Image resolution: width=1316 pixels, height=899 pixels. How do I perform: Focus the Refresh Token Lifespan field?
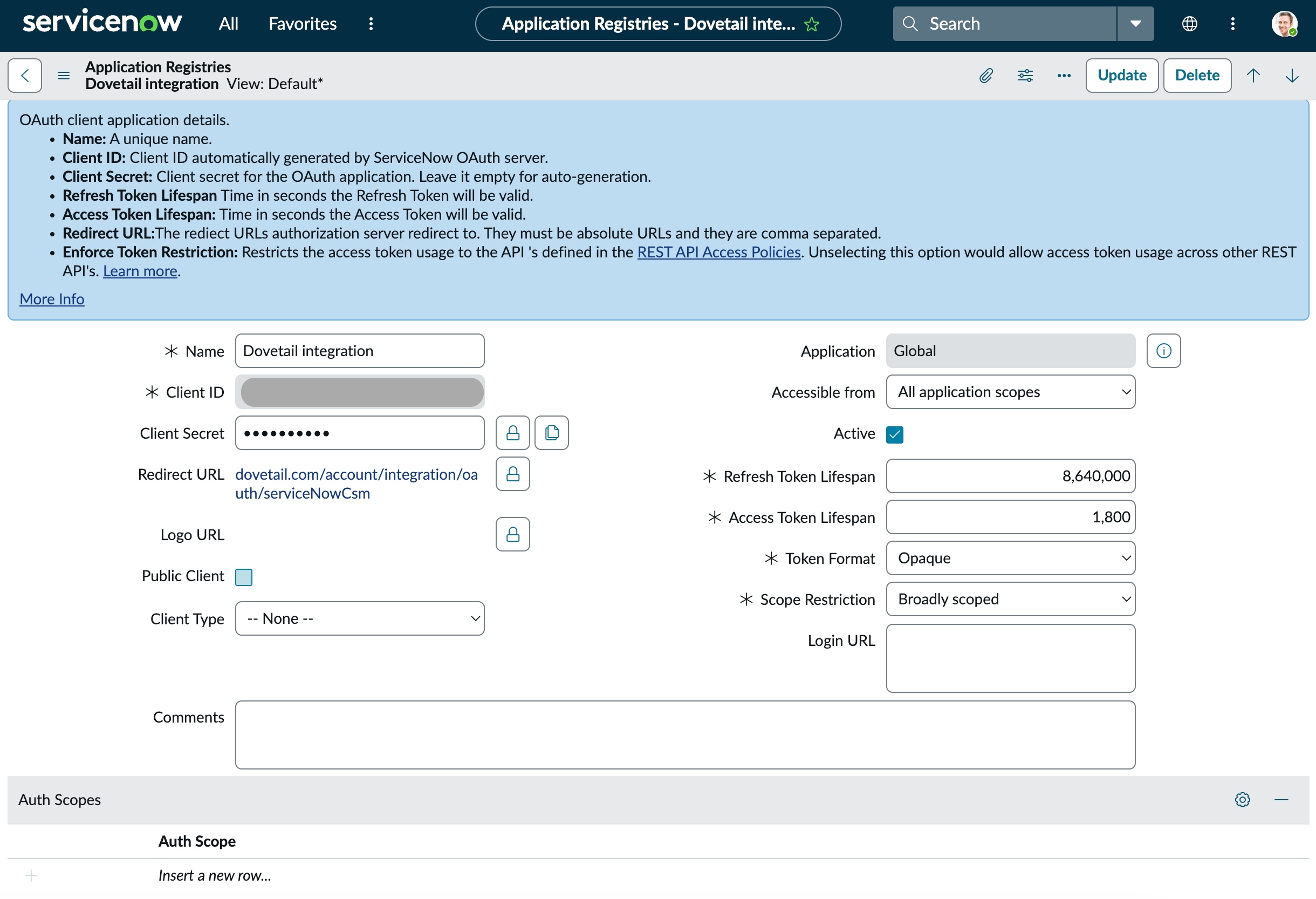(x=1010, y=476)
